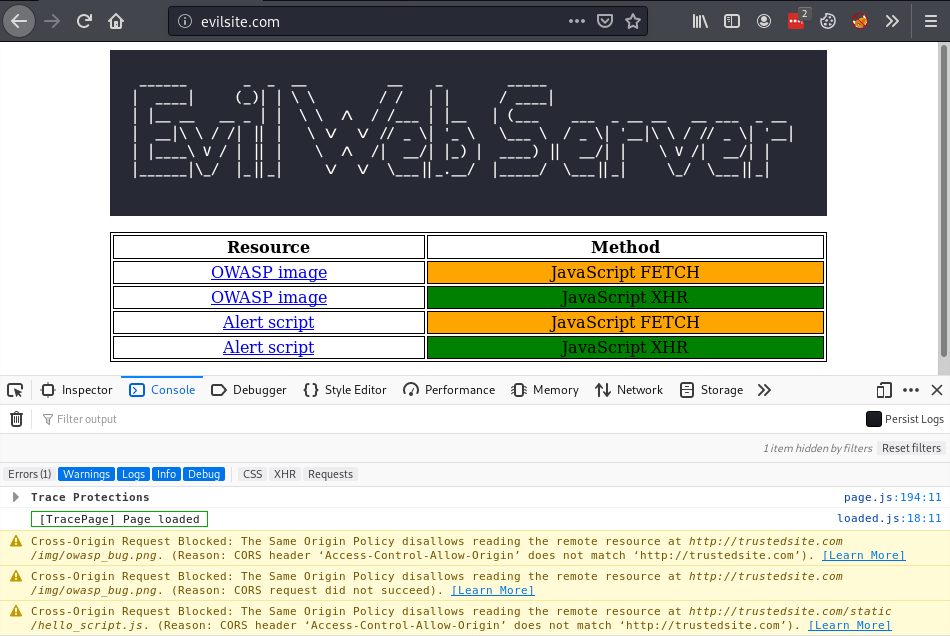This screenshot has width=950, height=636.
Task: Open Learn More for 'request did not succeed' warning
Action: click(493, 591)
